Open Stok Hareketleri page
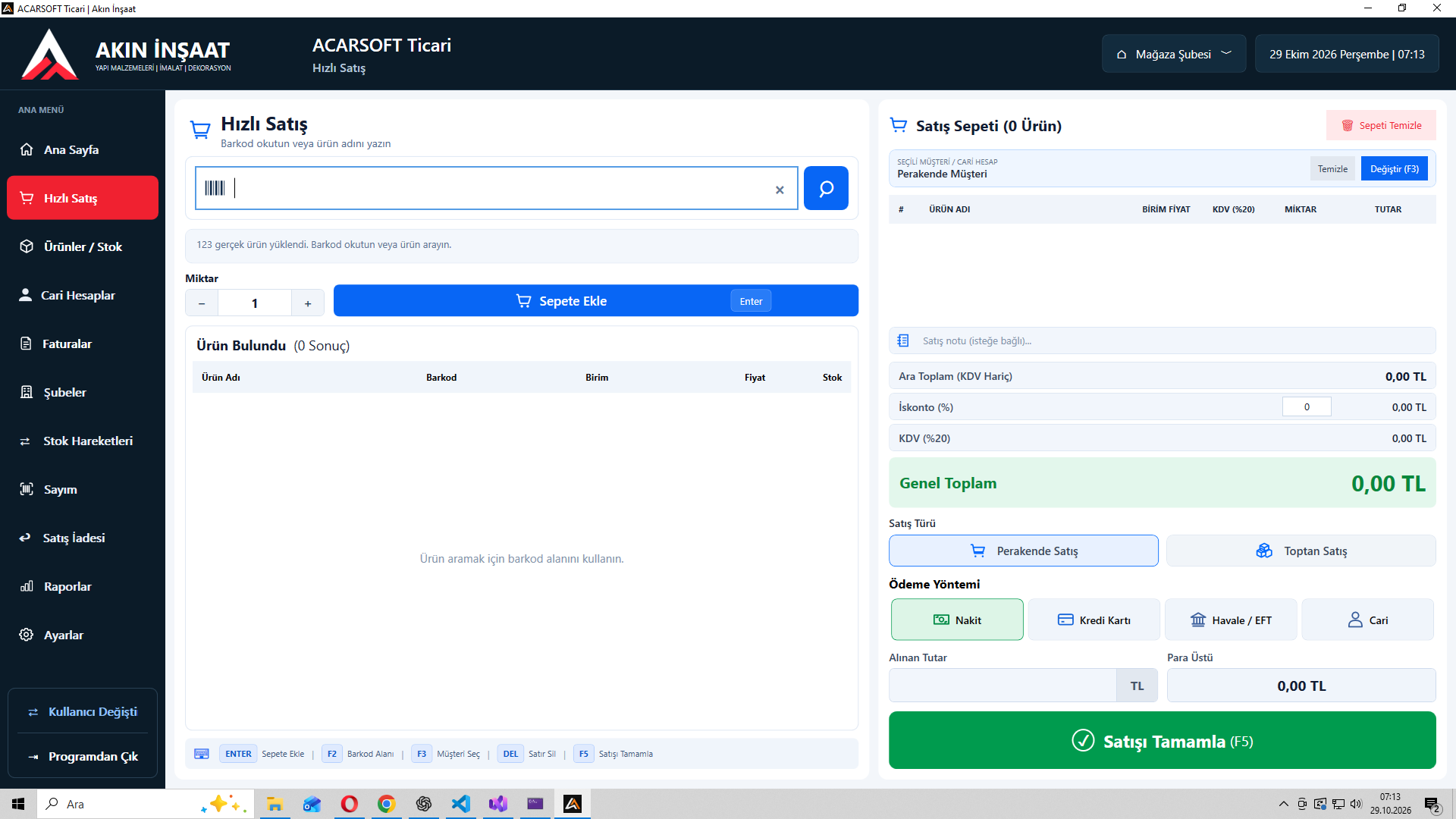The width and height of the screenshot is (1456, 819). point(83,441)
